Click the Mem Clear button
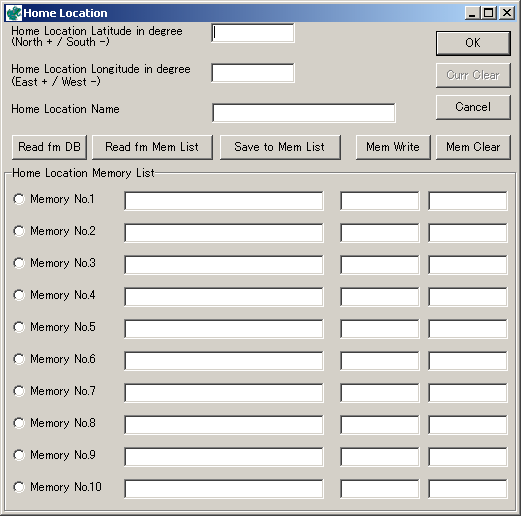521x516 pixels. coord(473,147)
